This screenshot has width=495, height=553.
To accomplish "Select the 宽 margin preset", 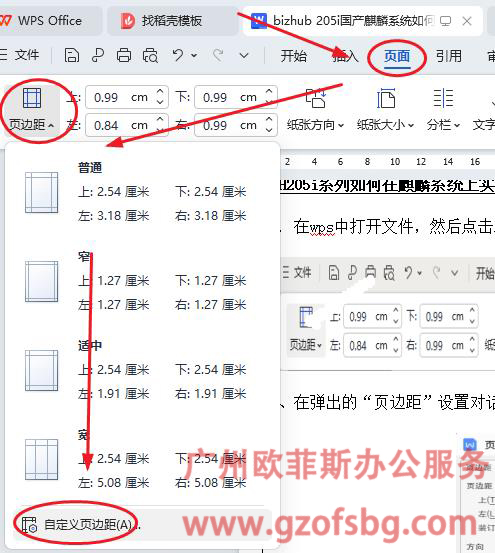I will point(143,458).
